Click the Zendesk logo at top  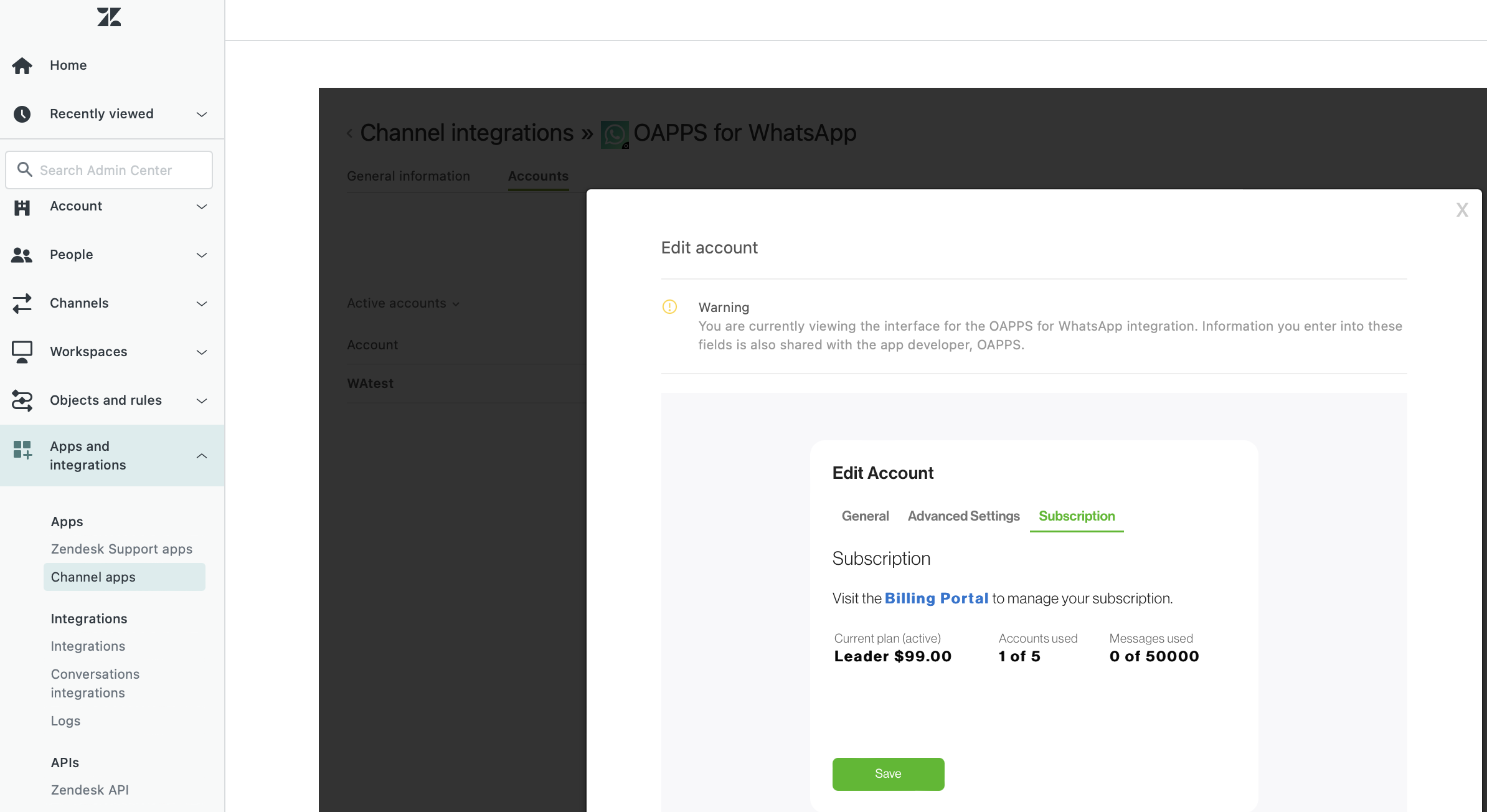point(108,17)
